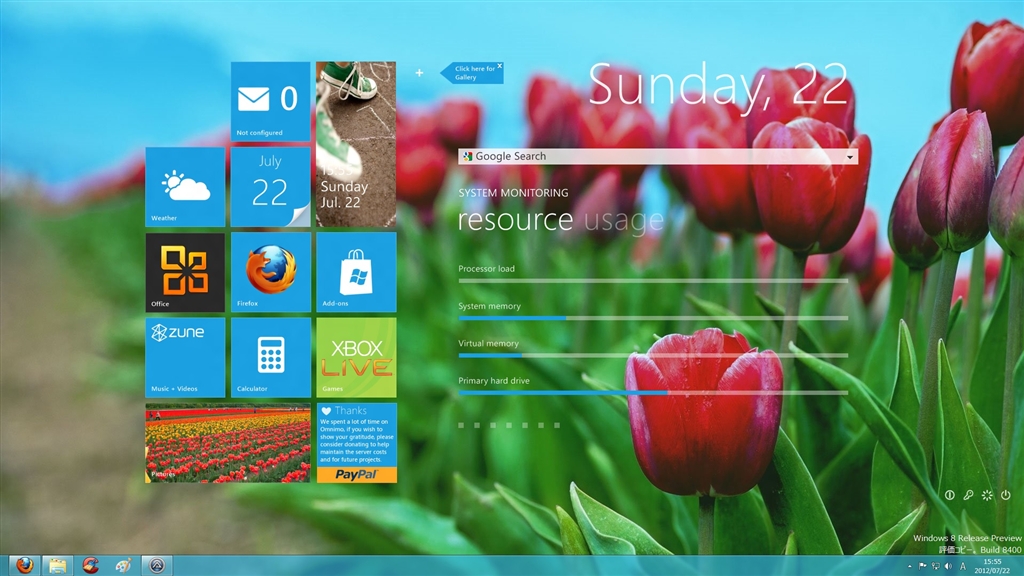The height and width of the screenshot is (576, 1024).
Task: Open the Add-ons shopping bag tile
Action: point(356,272)
